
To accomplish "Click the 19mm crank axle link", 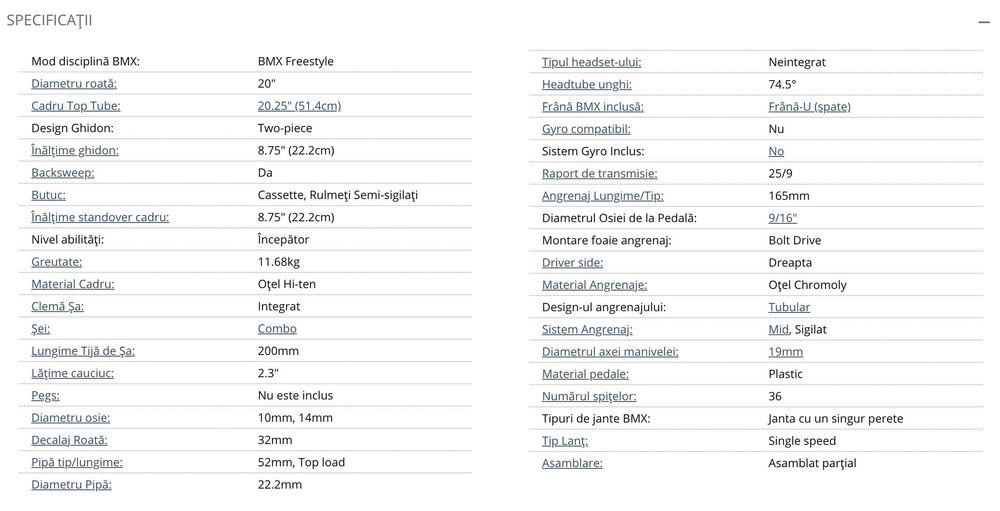I will (x=785, y=352).
